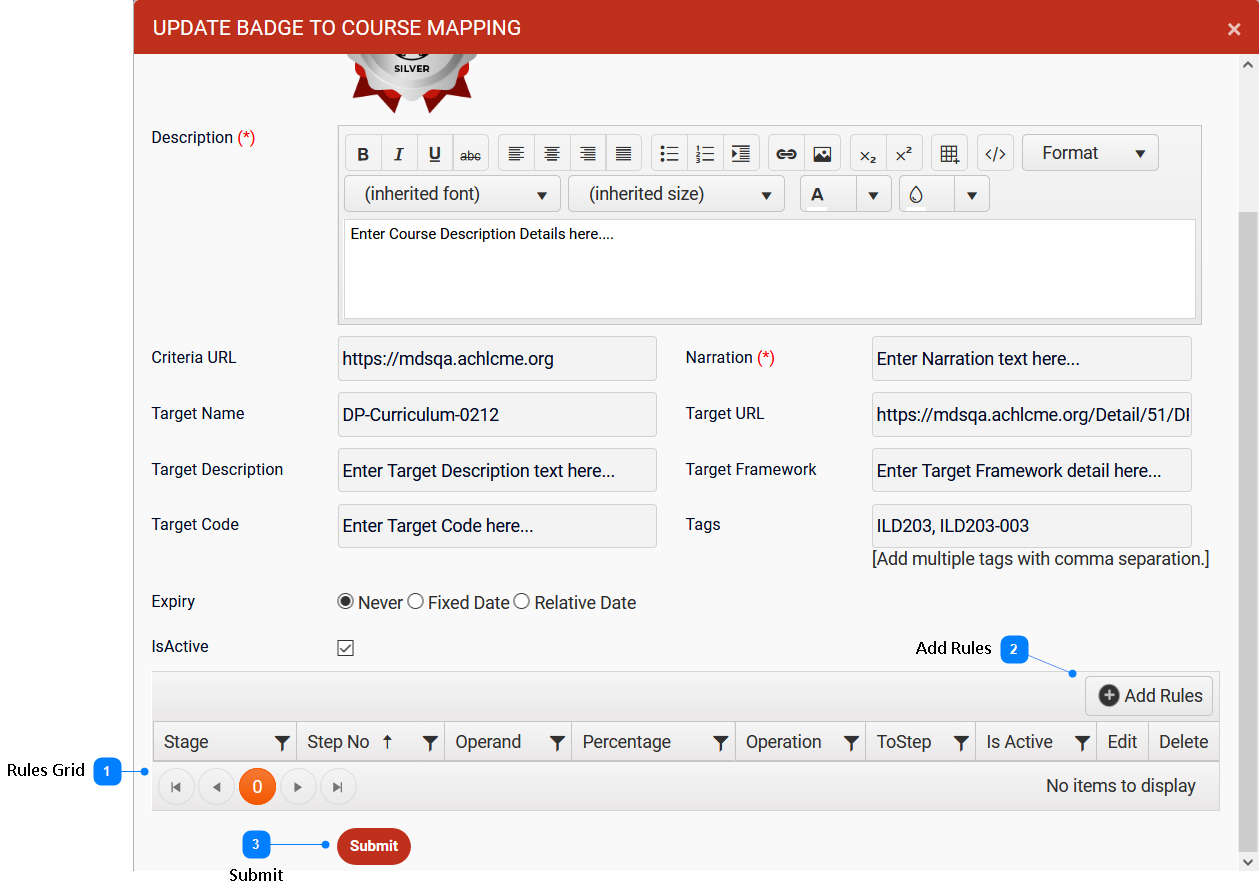Toggle the IsActive checkbox
The width and height of the screenshot is (1259, 889).
tap(346, 648)
